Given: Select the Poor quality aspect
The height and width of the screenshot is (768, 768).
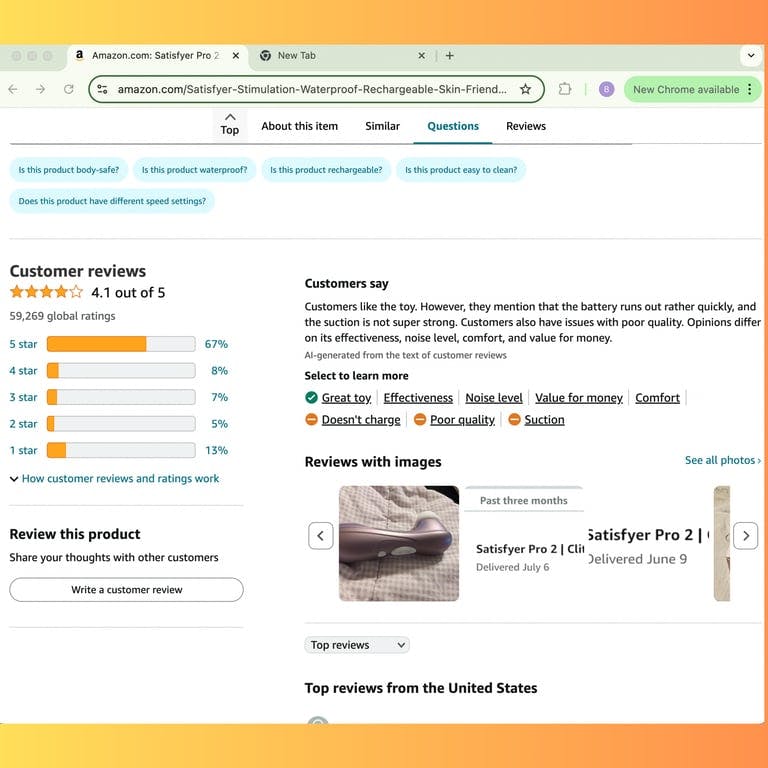Looking at the screenshot, I should click(x=462, y=420).
